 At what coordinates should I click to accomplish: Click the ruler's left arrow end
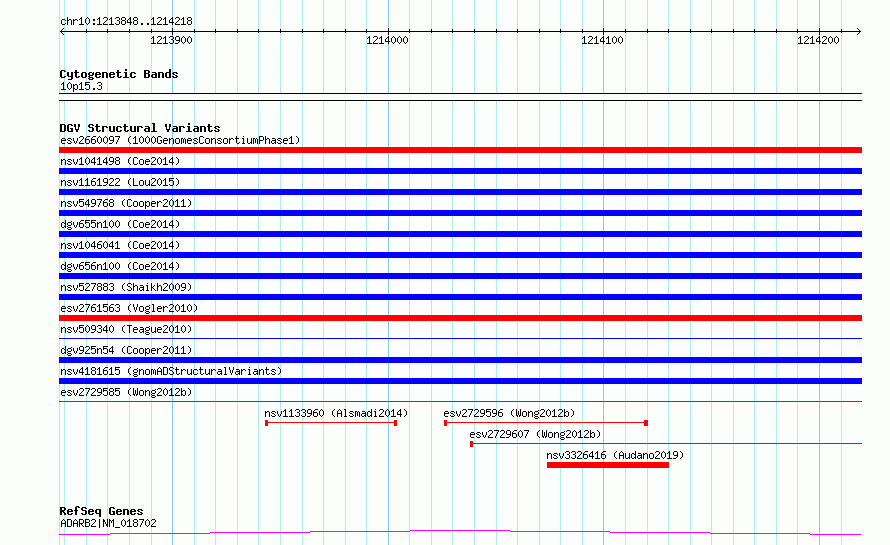tap(62, 32)
